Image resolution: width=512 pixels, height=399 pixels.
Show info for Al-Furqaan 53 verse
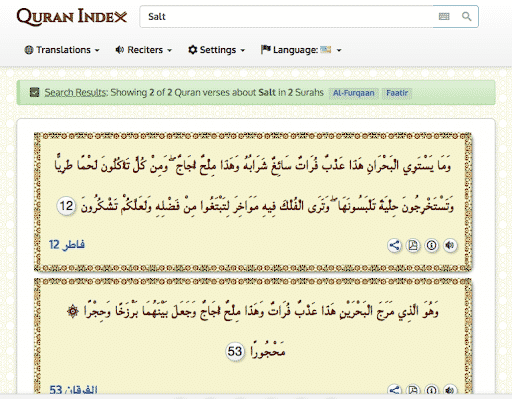(431, 390)
